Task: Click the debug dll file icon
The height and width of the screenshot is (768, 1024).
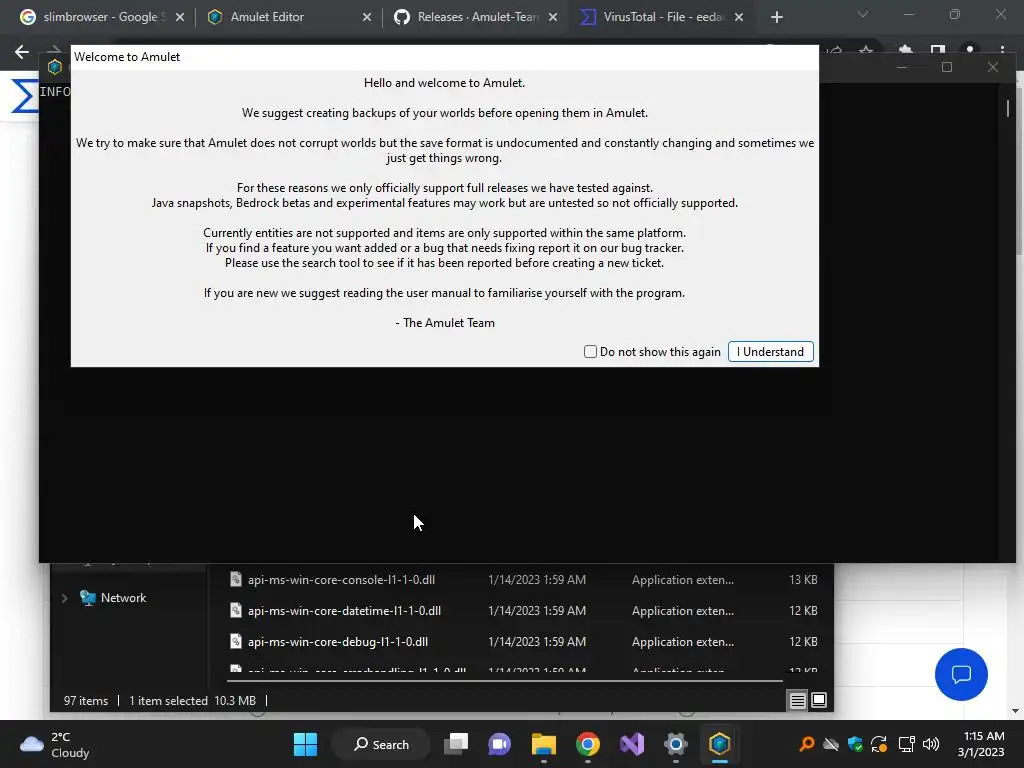Action: 236,641
